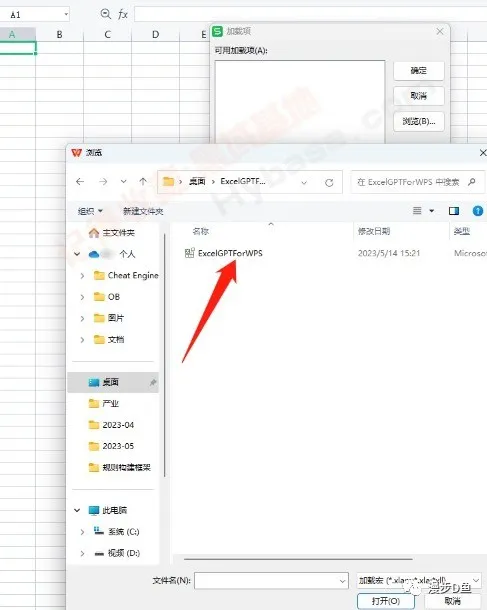Open the Name Box dropdown arrow
Viewport: 487px width, 610px height.
pos(66,14)
